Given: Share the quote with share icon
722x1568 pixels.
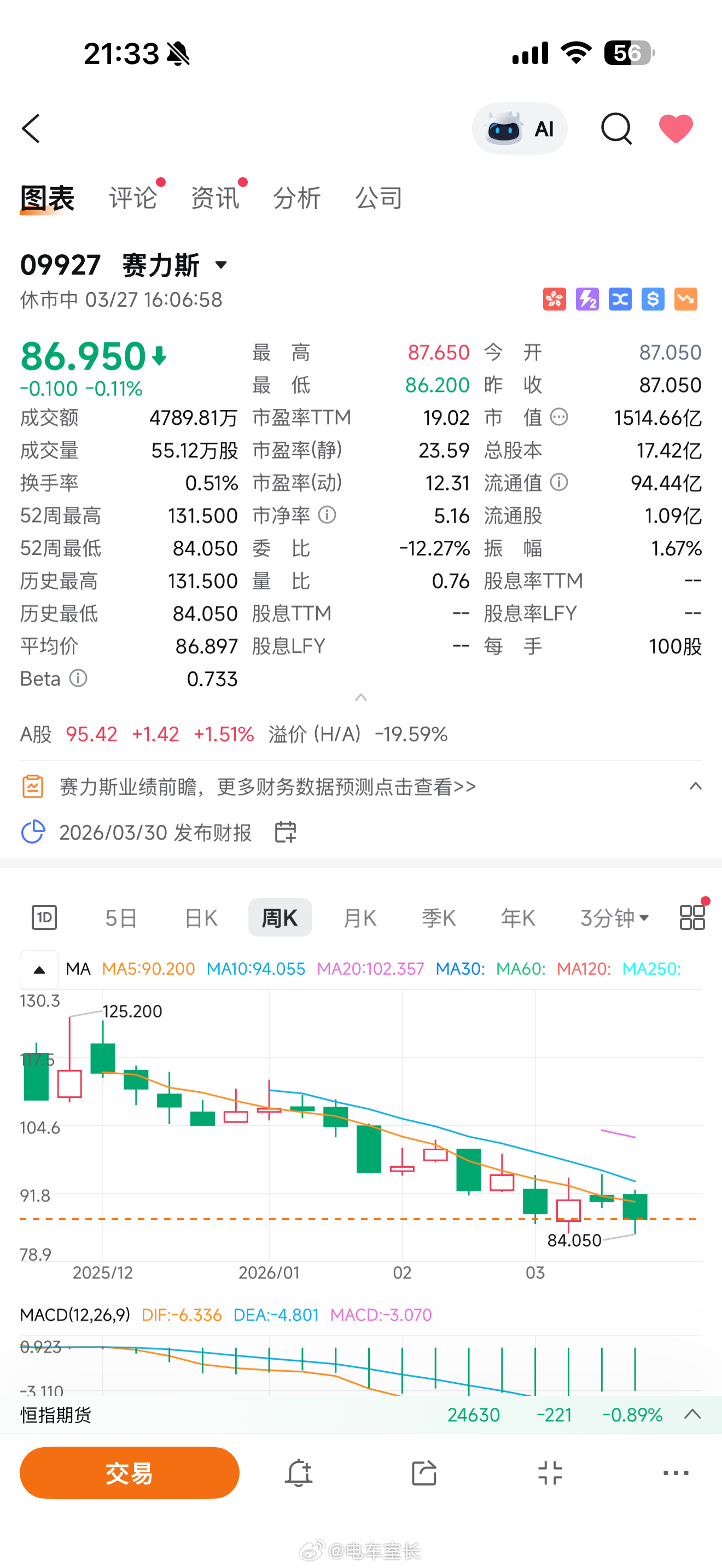Looking at the screenshot, I should click(424, 1473).
